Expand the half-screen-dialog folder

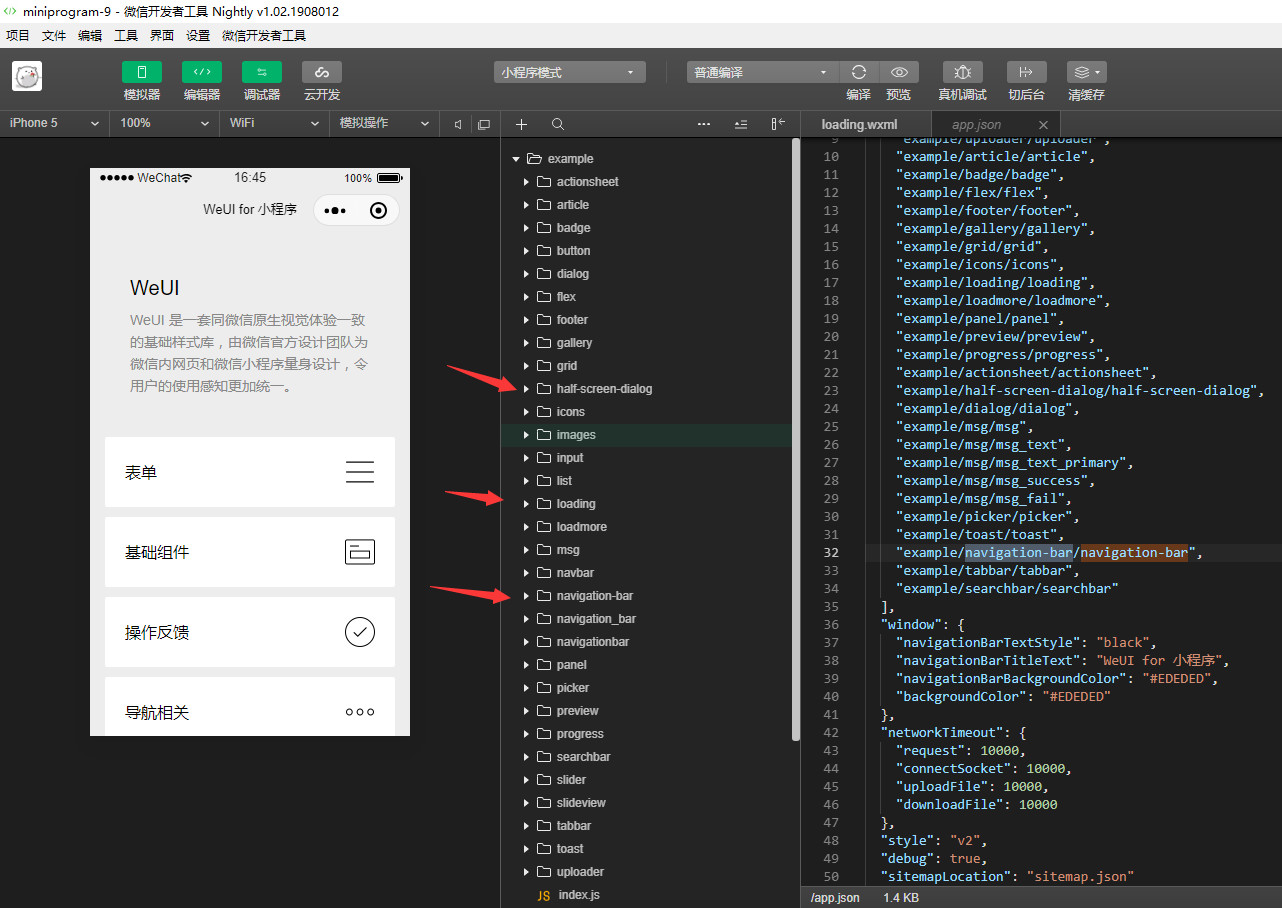527,389
